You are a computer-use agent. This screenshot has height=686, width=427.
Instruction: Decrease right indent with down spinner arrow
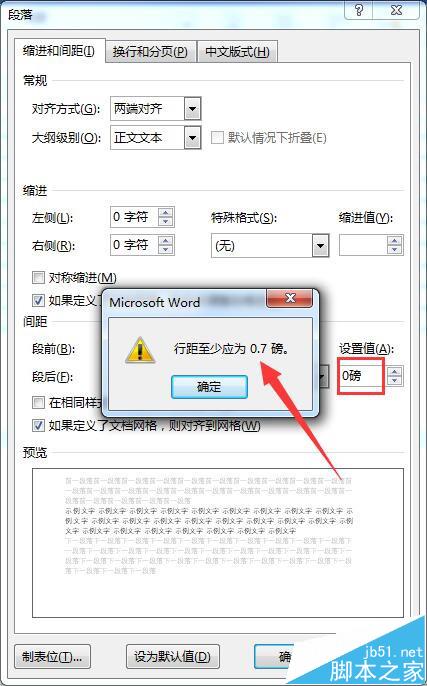[166, 250]
